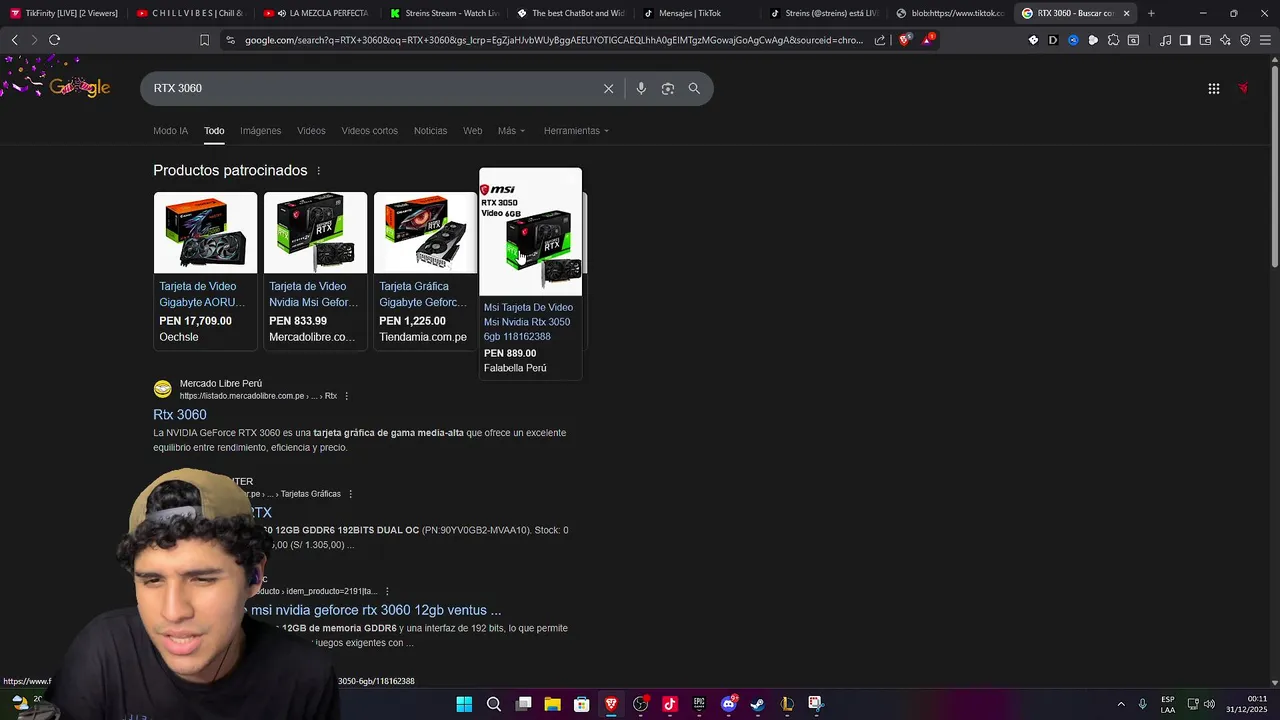
Task: Open Windows Start menu
Action: click(x=464, y=704)
